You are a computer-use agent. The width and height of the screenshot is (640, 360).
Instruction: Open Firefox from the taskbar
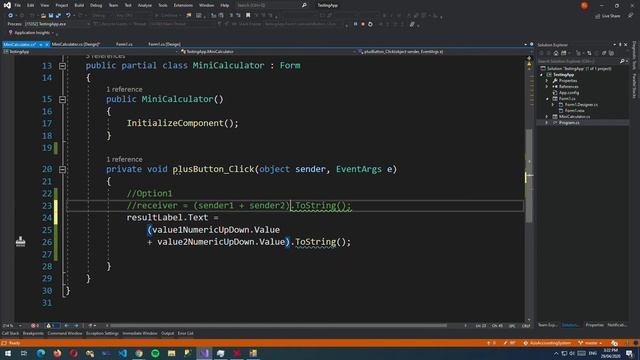(57, 353)
